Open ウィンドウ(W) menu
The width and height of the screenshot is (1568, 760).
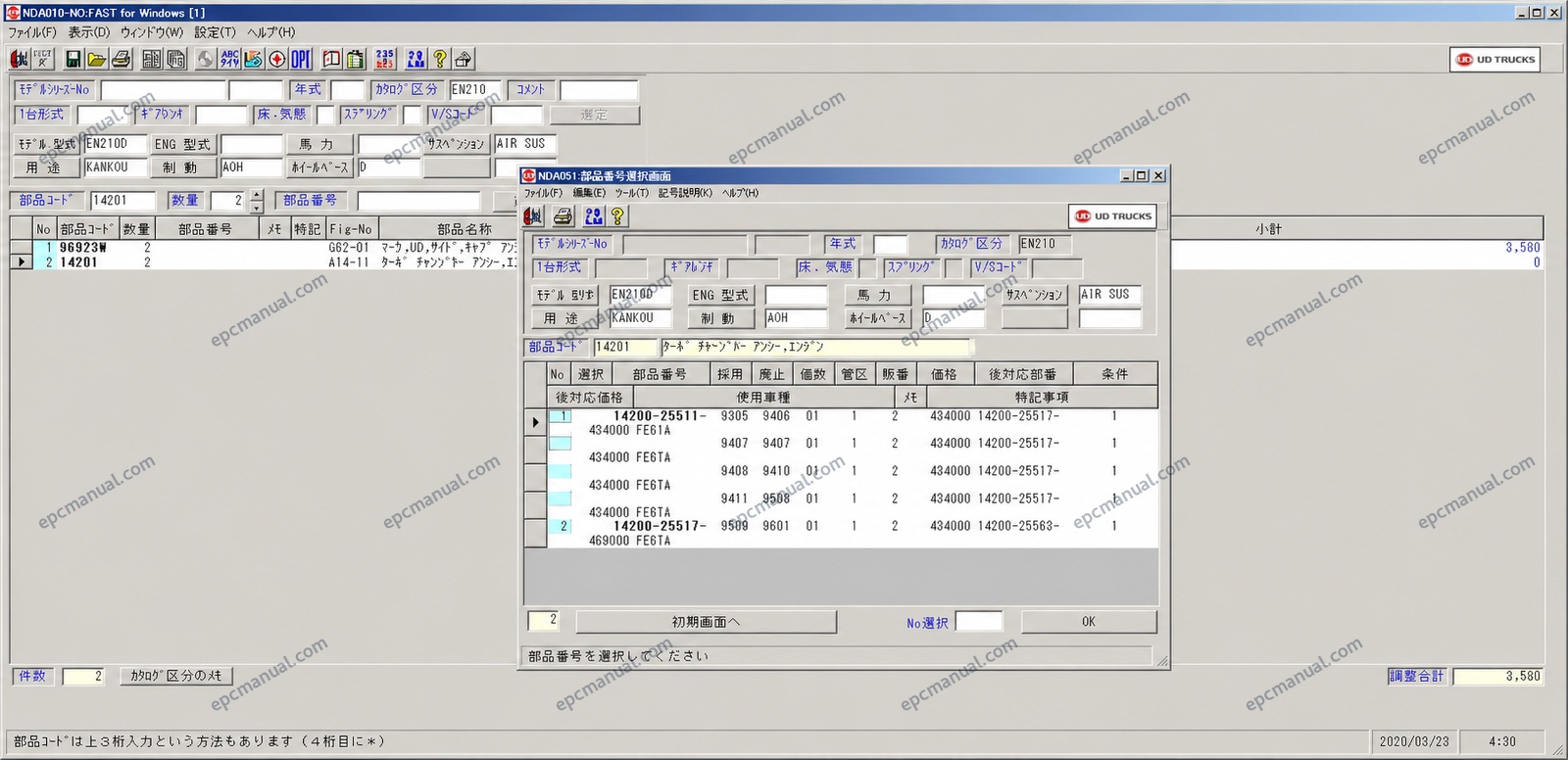(x=152, y=32)
